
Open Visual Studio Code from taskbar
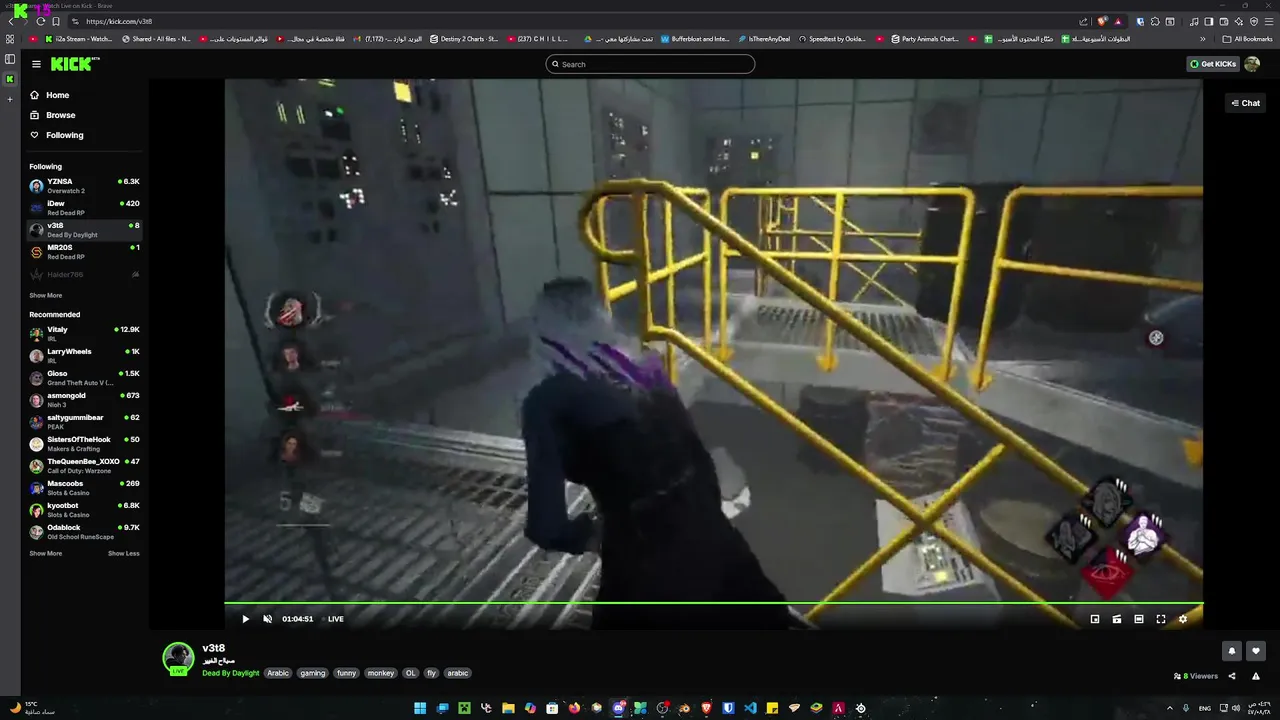[x=750, y=708]
